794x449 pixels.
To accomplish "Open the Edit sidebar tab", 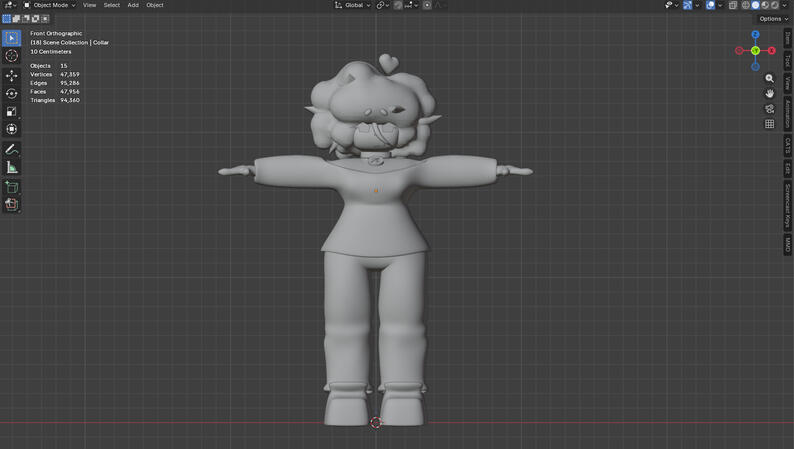I will tap(787, 169).
